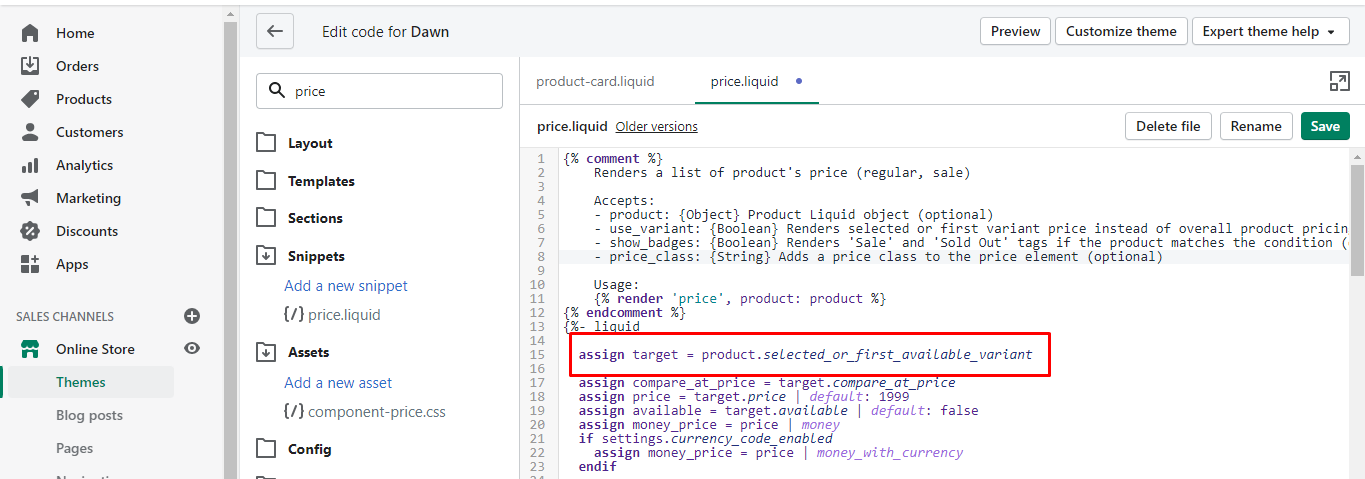Click the Analytics bar chart icon
1365x479 pixels.
pyautogui.click(x=30, y=165)
